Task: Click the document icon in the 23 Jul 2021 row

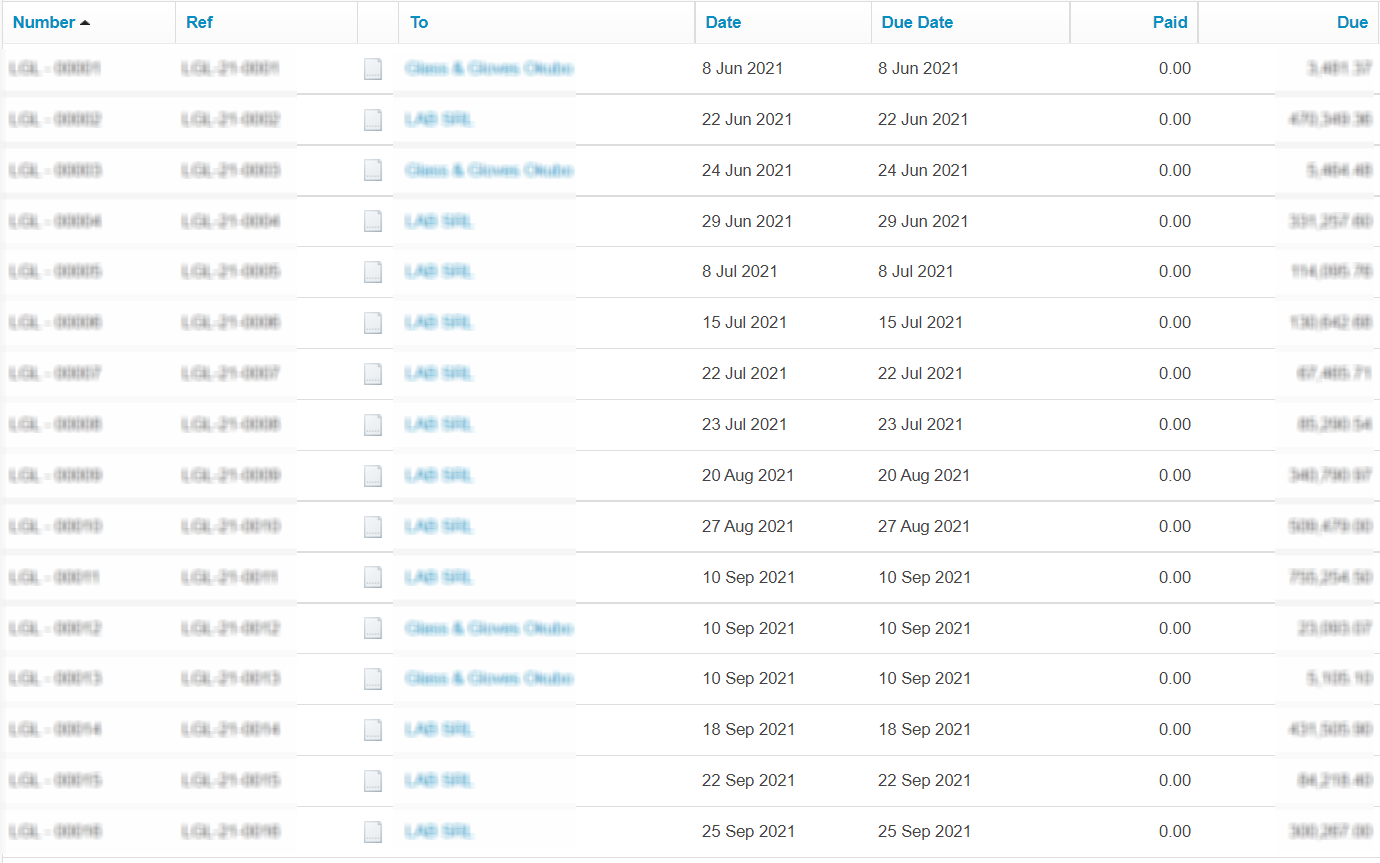Action: coord(373,425)
